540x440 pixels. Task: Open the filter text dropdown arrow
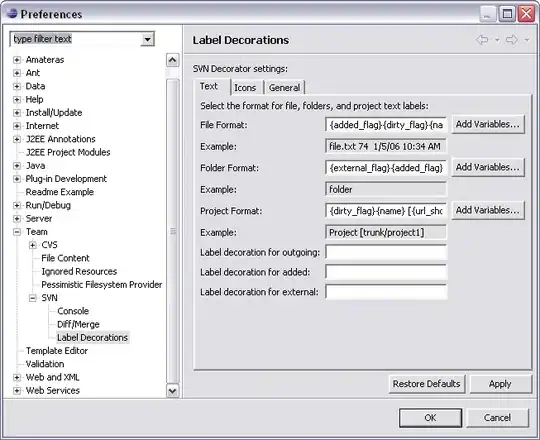(147, 39)
